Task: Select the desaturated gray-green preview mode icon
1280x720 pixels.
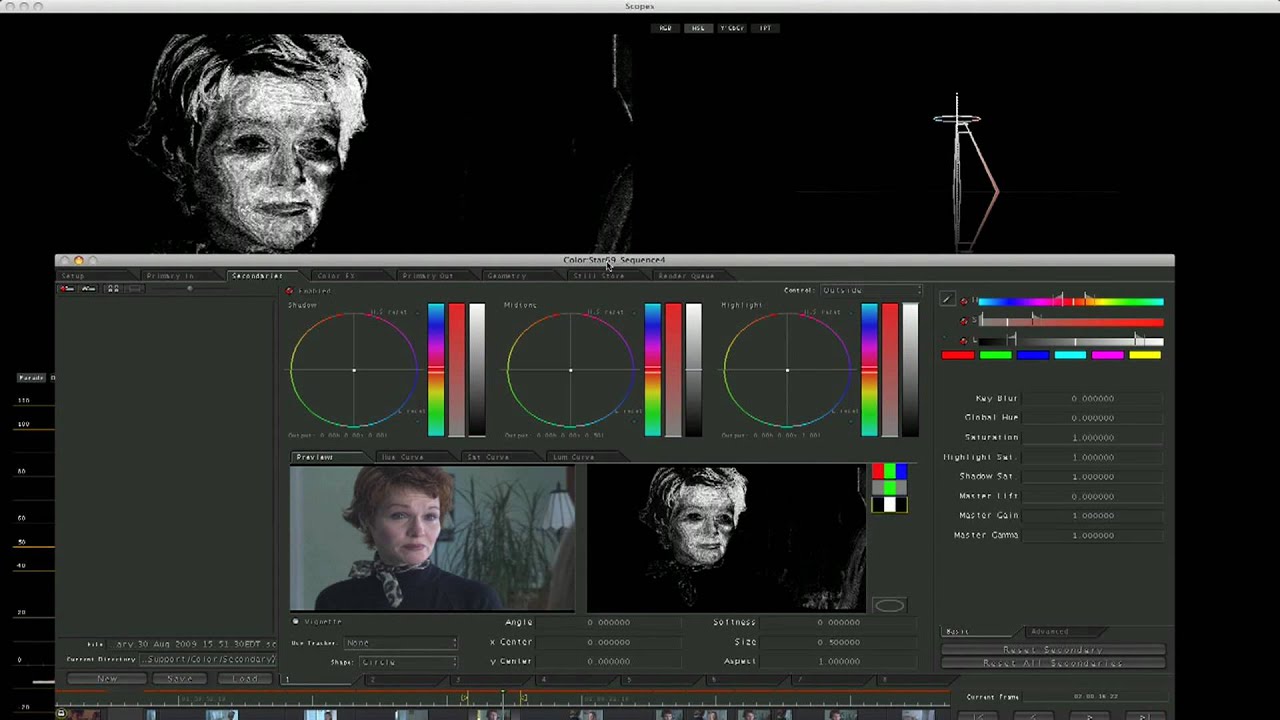Action: point(889,487)
